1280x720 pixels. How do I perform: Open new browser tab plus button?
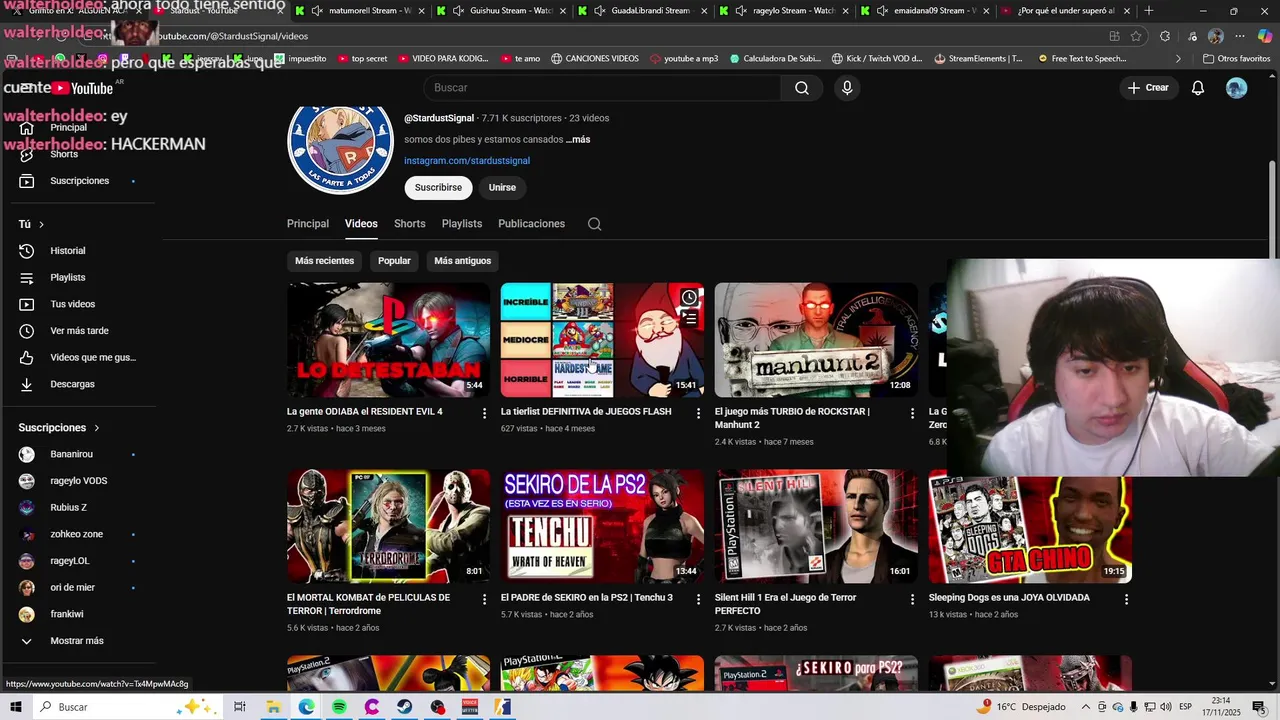click(x=1148, y=11)
